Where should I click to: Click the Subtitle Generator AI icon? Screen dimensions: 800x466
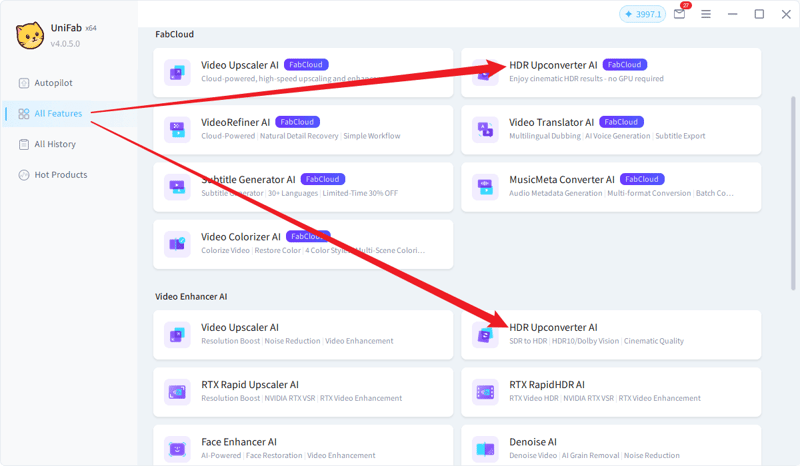point(177,187)
